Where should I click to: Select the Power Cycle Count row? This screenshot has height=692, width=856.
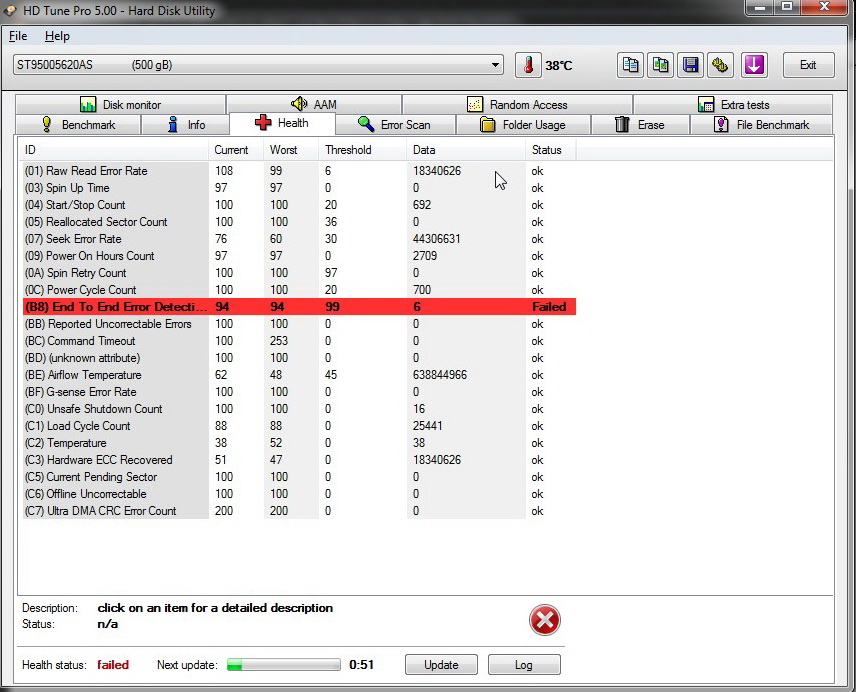pyautogui.click(x=299, y=290)
